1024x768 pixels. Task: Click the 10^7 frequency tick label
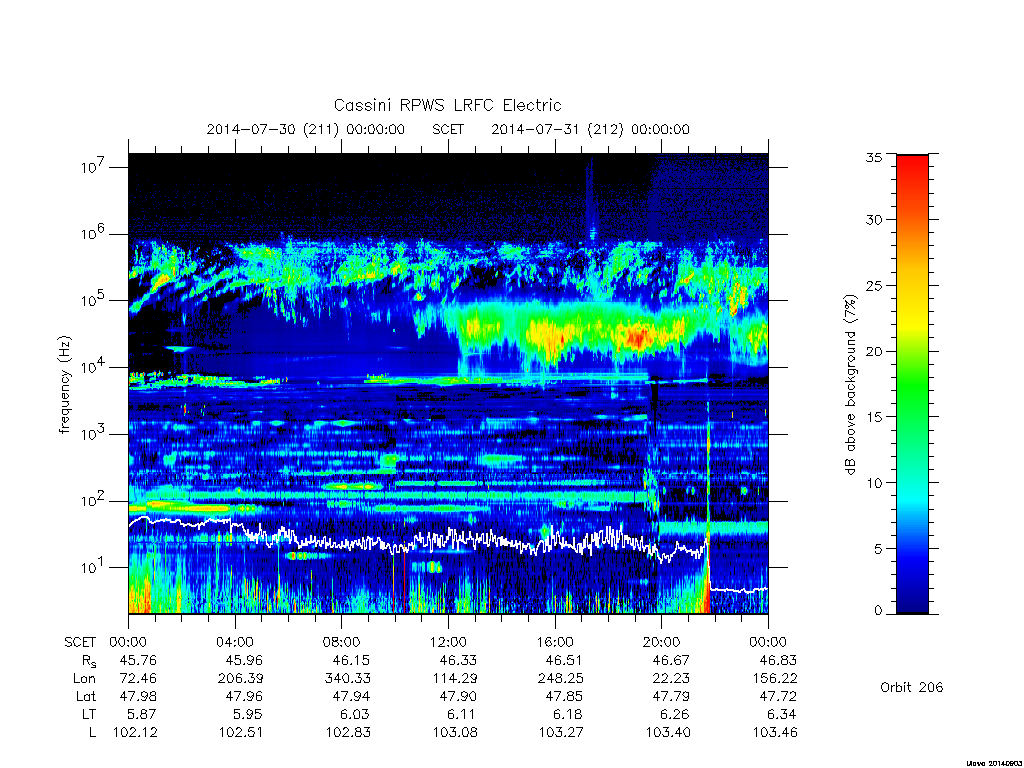(93, 167)
